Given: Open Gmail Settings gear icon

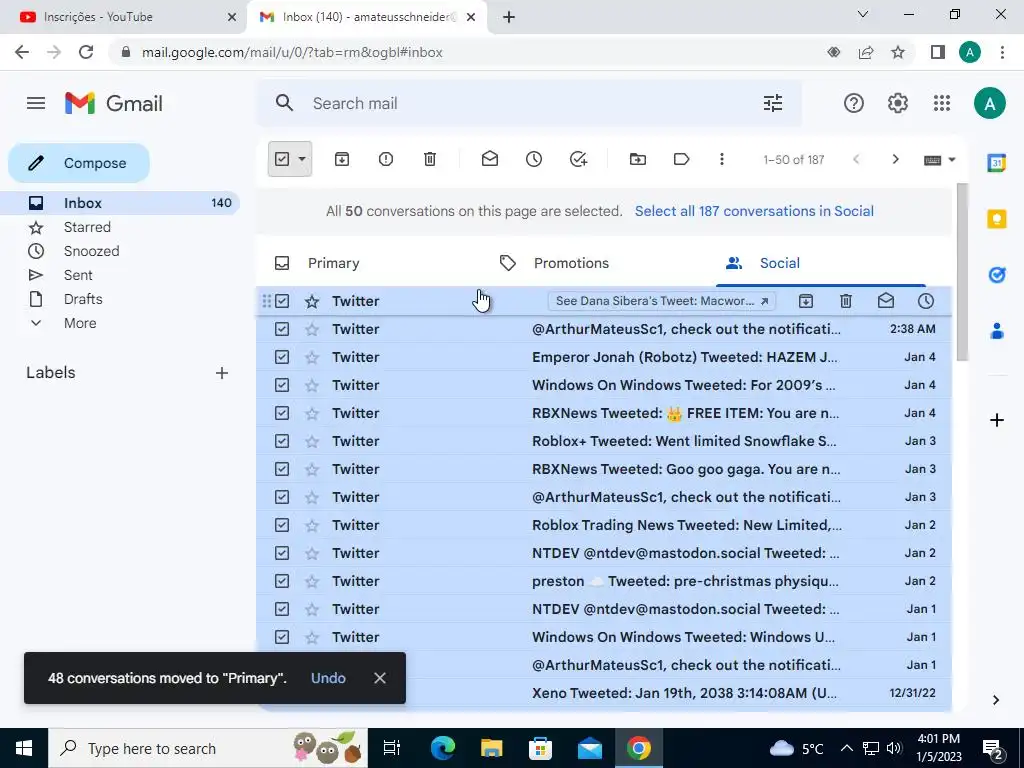Looking at the screenshot, I should [x=898, y=103].
